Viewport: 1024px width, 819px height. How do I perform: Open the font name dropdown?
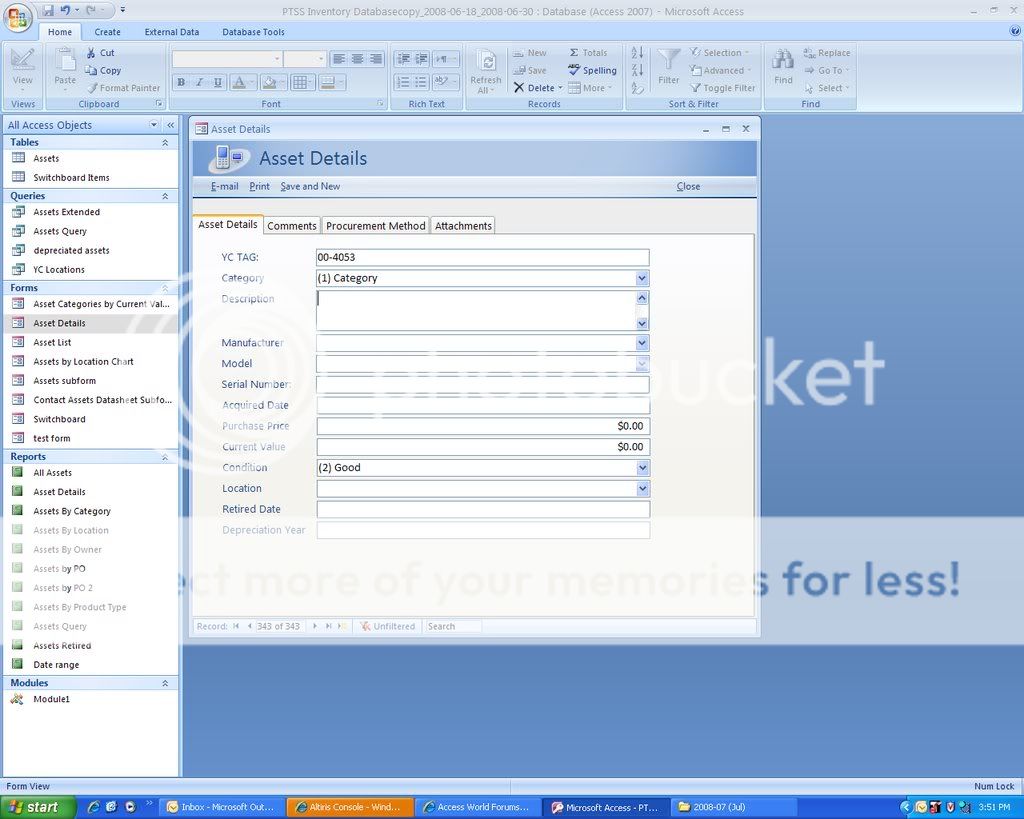[277, 59]
